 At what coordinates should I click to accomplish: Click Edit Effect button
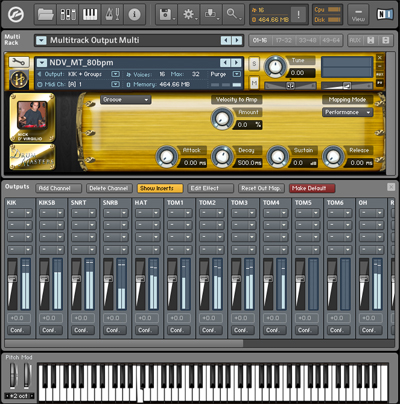coord(211,188)
